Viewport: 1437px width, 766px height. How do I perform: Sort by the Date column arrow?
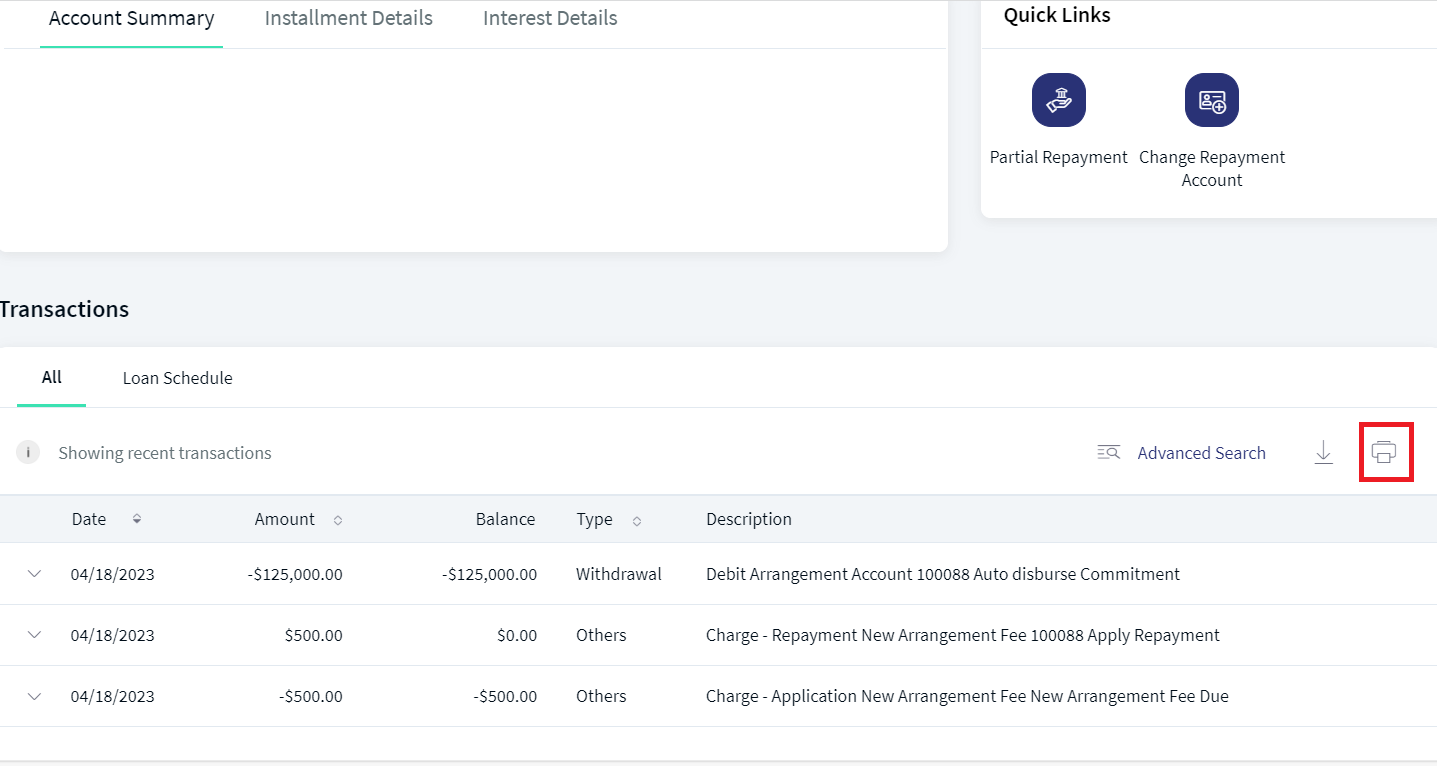(x=137, y=519)
